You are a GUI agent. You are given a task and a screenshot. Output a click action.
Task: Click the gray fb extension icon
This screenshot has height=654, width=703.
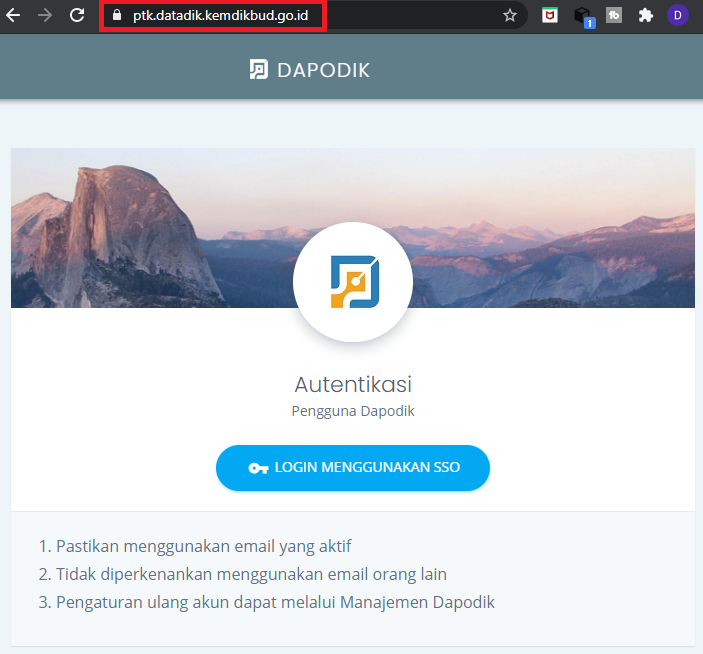[x=614, y=15]
